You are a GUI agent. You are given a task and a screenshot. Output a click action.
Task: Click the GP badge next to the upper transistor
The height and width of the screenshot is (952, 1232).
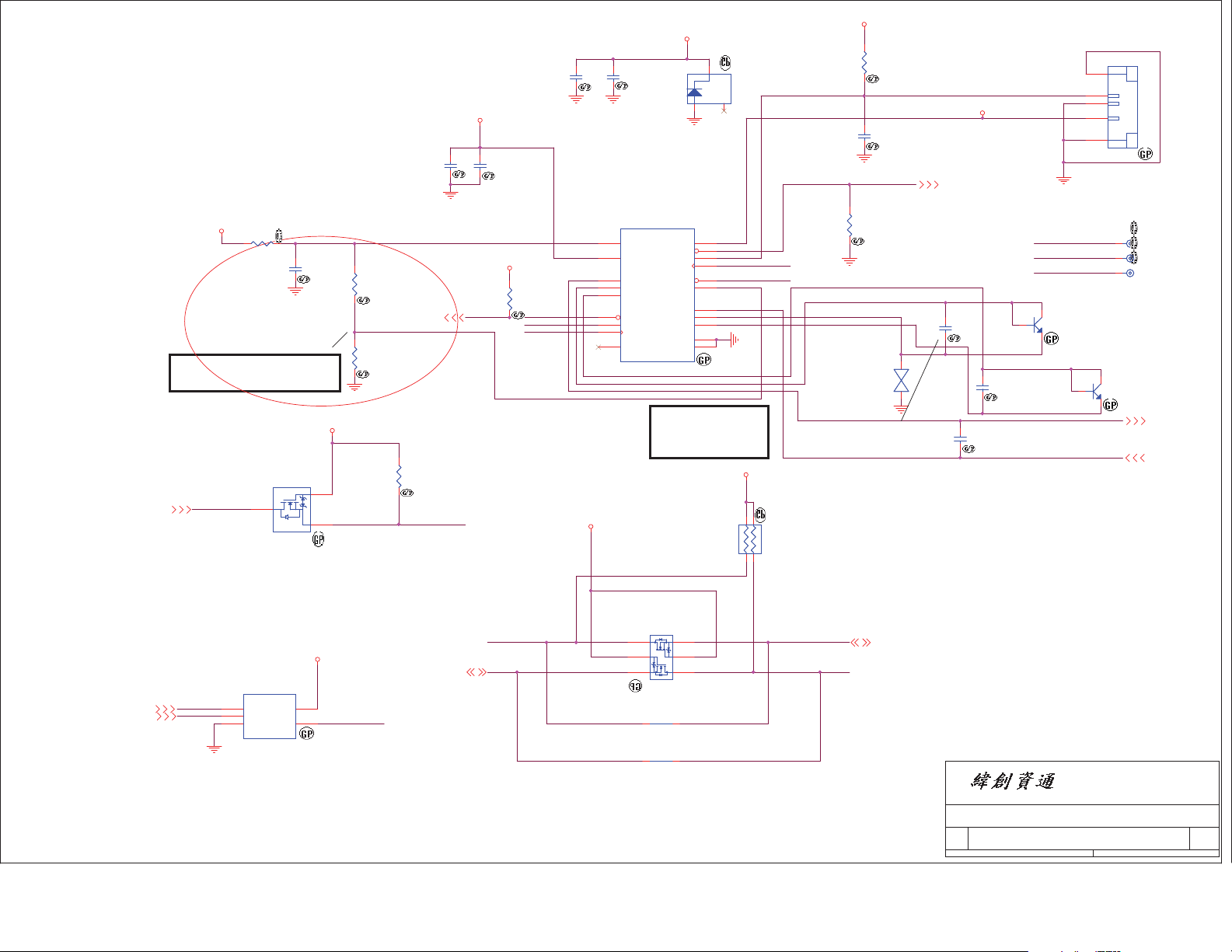click(x=1052, y=339)
